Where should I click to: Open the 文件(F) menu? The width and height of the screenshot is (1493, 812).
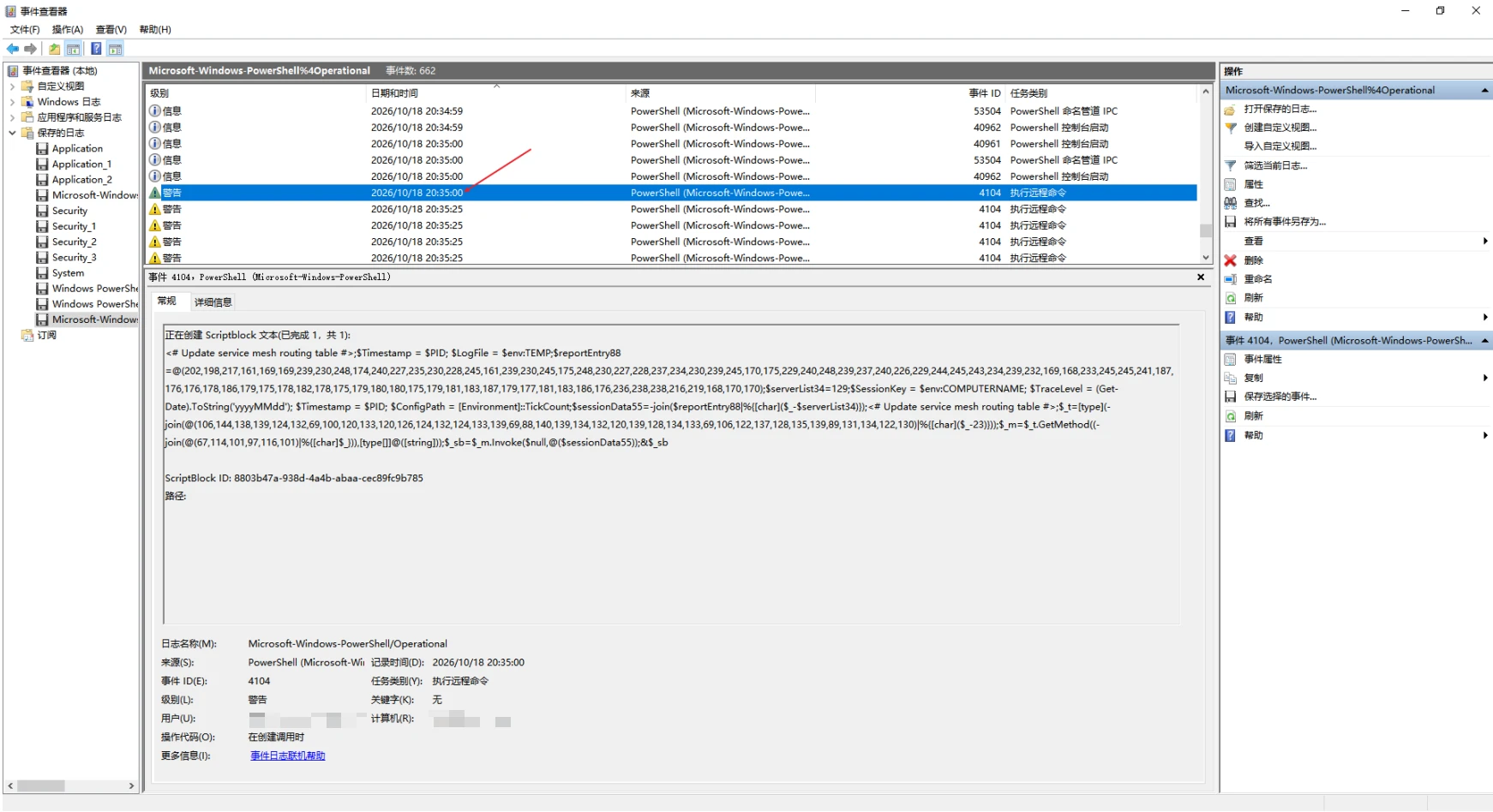pos(25,30)
